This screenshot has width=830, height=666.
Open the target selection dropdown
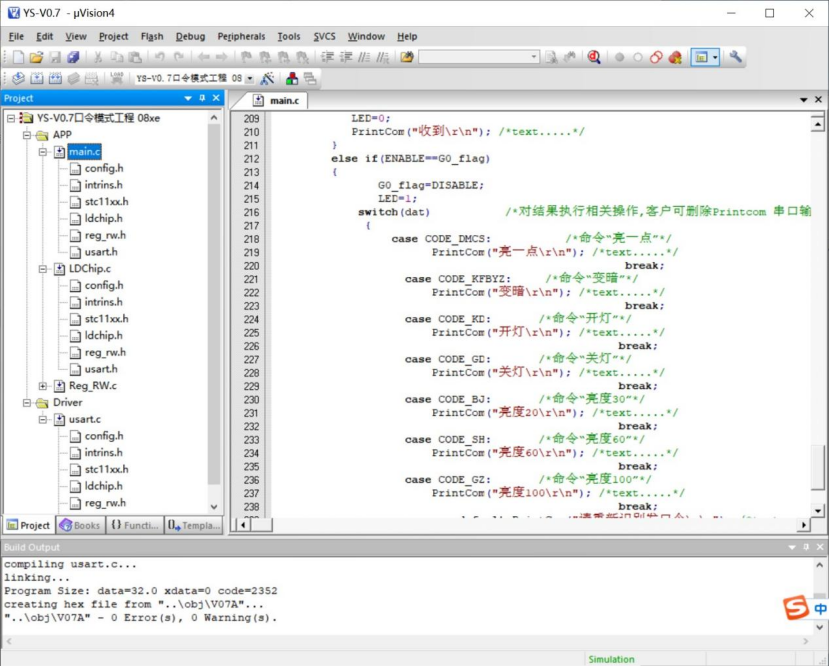249,79
